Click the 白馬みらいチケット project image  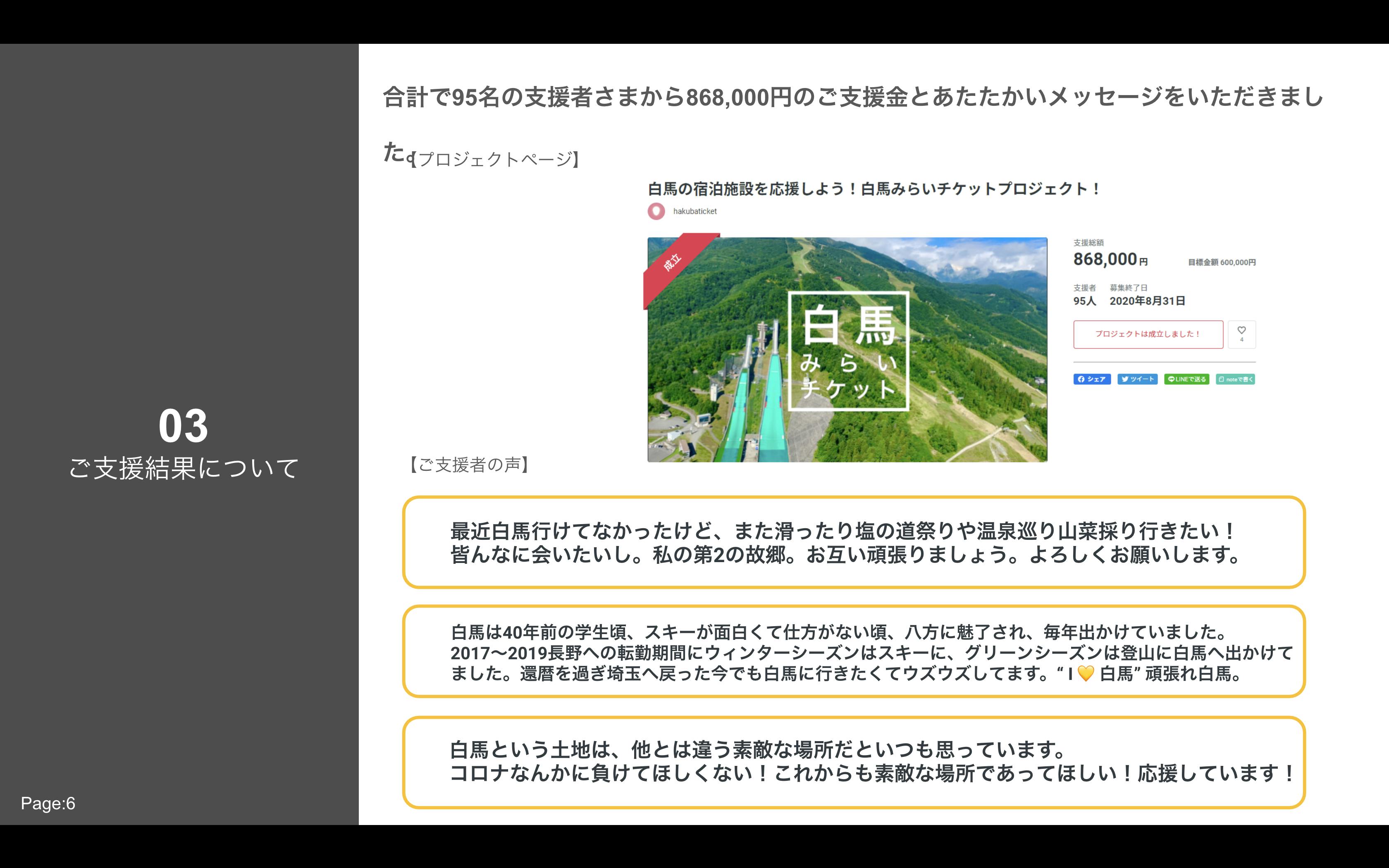tap(847, 350)
